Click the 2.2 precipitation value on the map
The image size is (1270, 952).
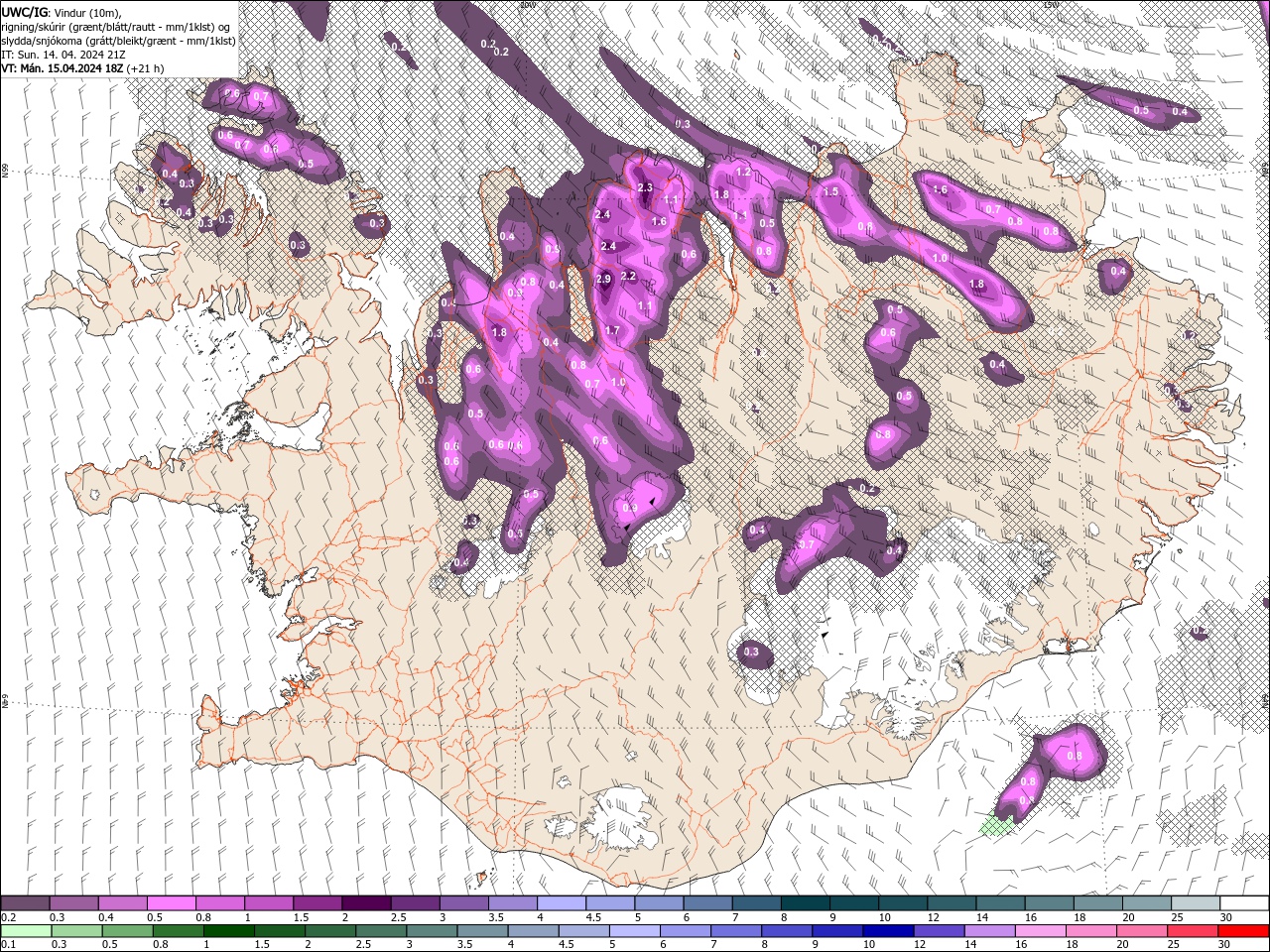628,276
